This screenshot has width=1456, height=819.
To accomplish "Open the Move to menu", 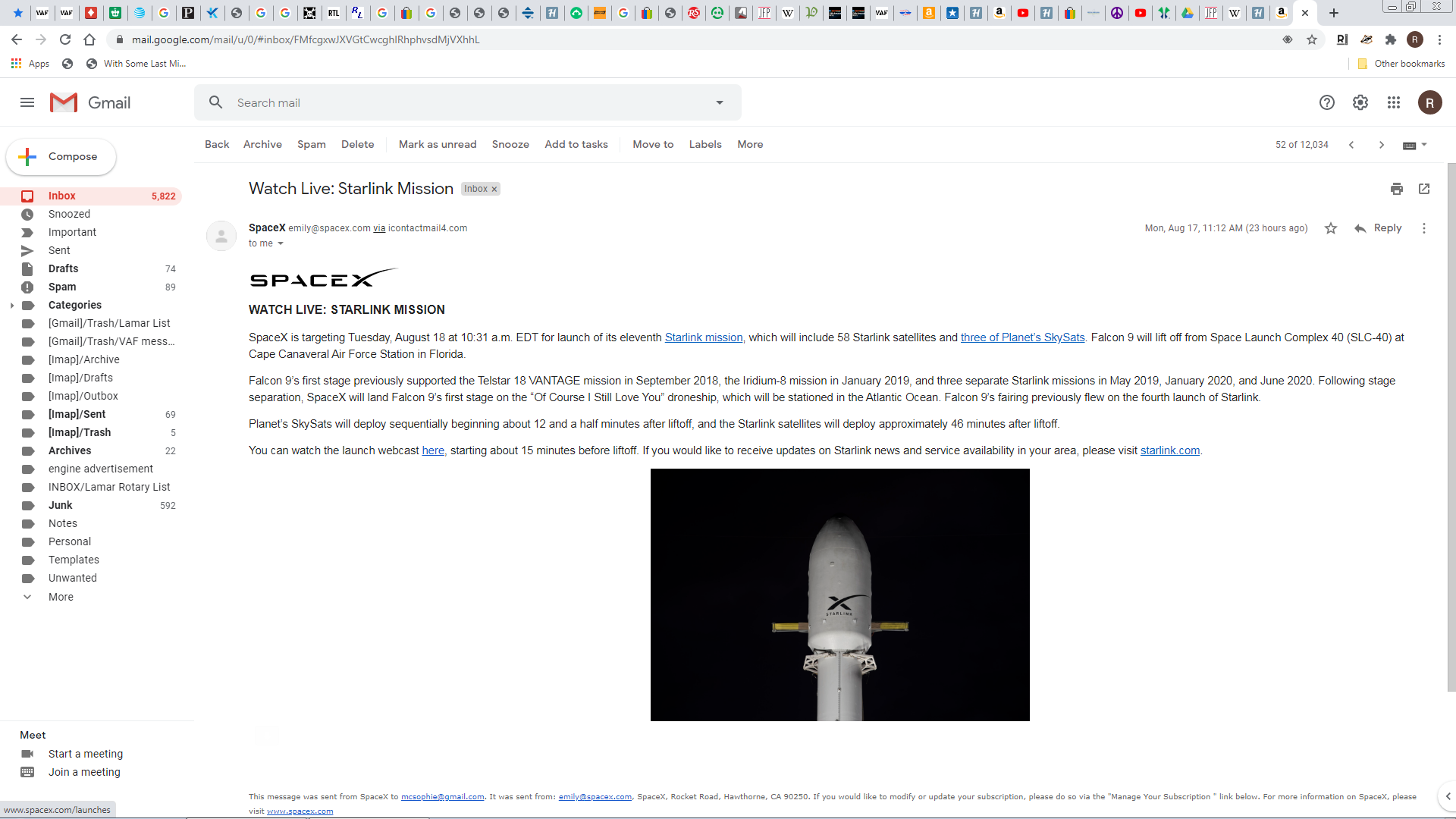I will [652, 144].
